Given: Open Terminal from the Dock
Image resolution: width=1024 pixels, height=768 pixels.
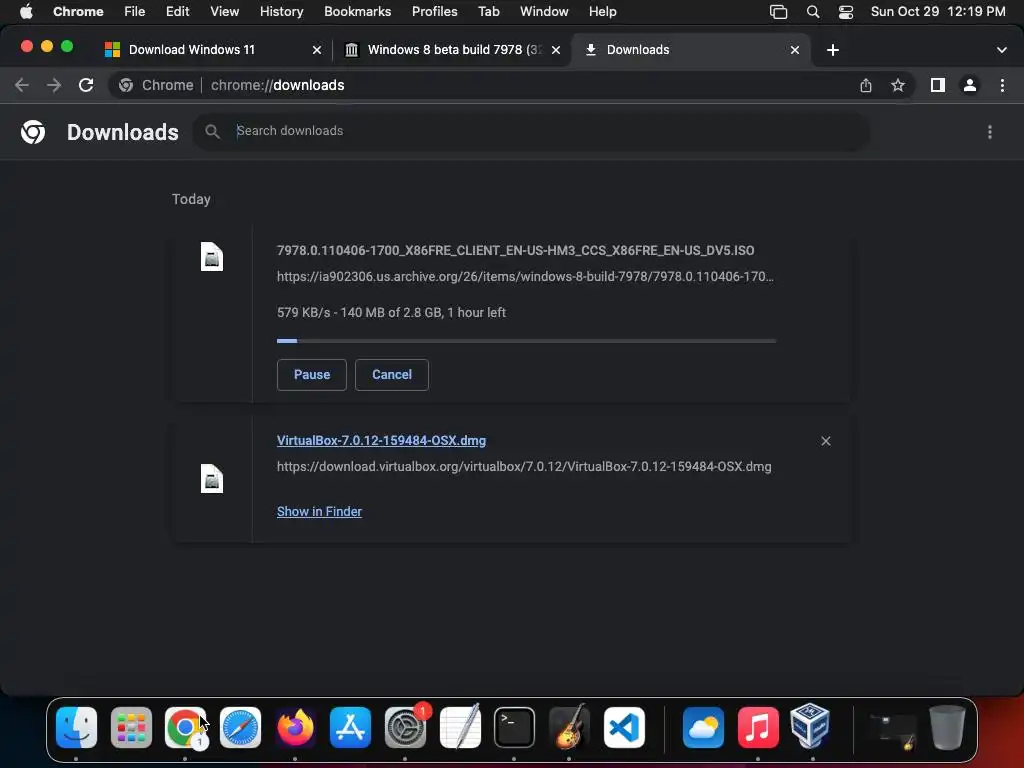Looking at the screenshot, I should [x=515, y=727].
